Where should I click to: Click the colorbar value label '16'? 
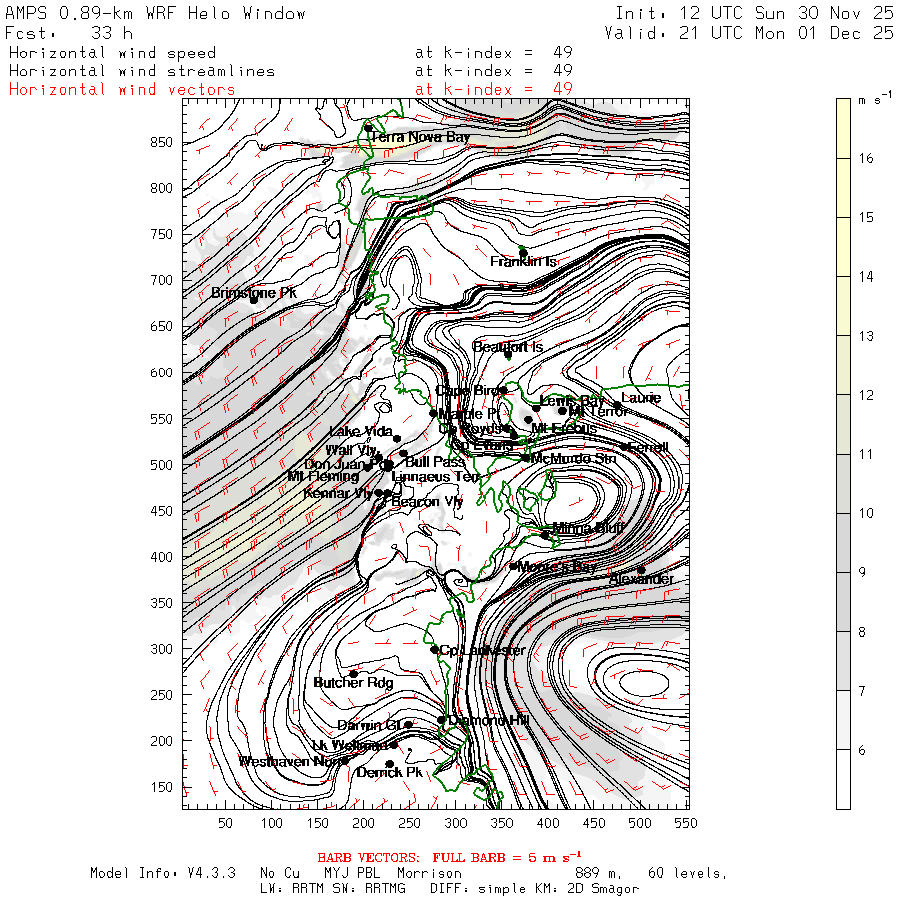tap(866, 158)
